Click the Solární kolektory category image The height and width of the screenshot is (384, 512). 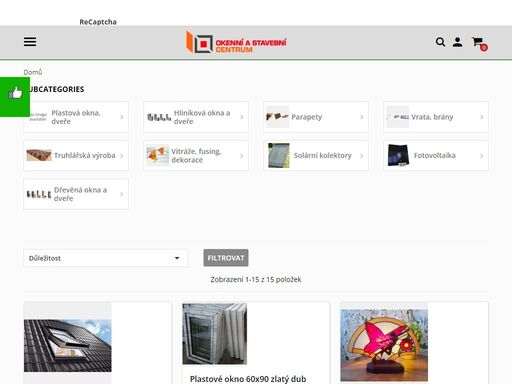click(x=279, y=156)
